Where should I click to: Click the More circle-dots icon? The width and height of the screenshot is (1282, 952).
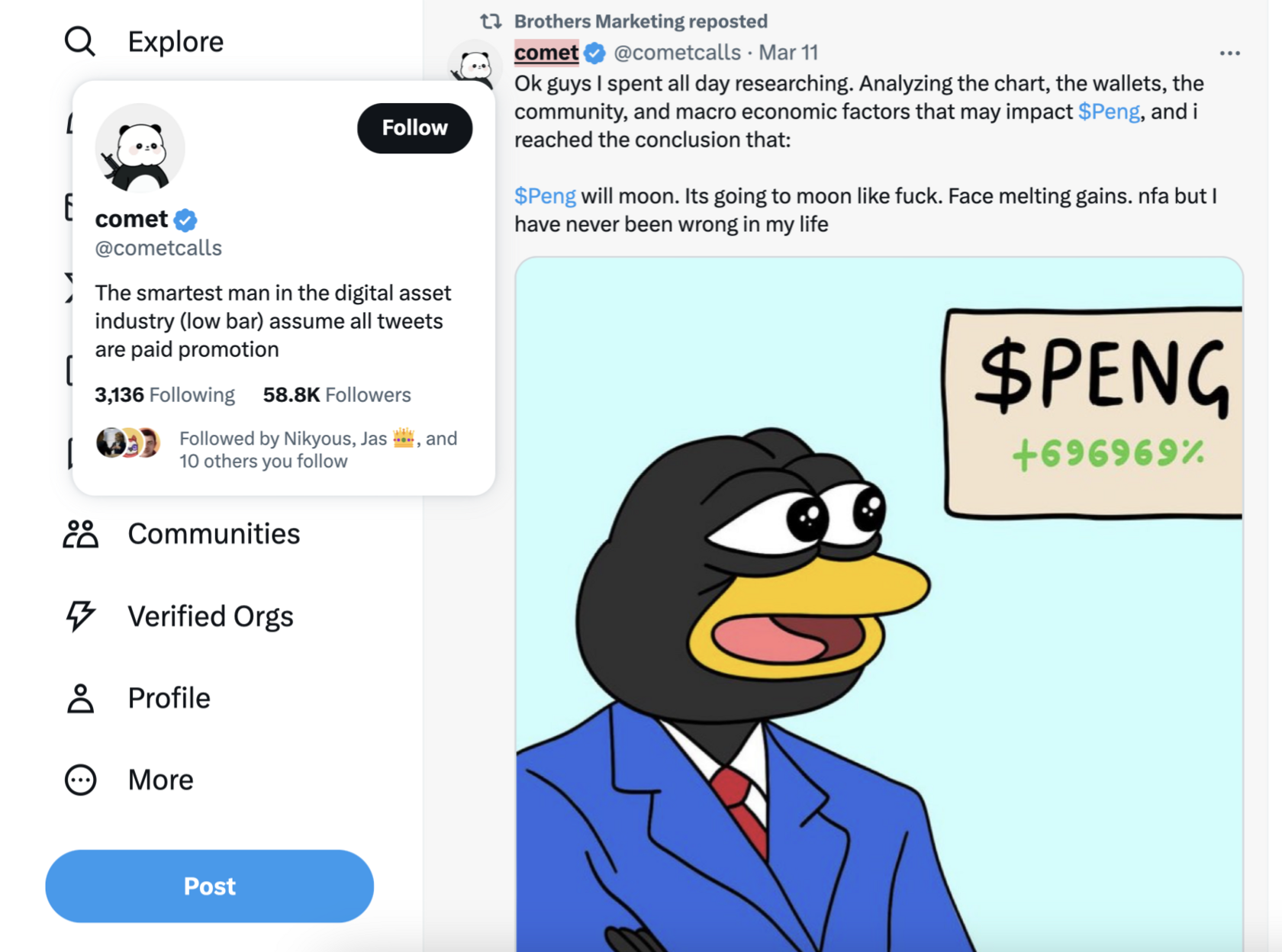click(80, 780)
